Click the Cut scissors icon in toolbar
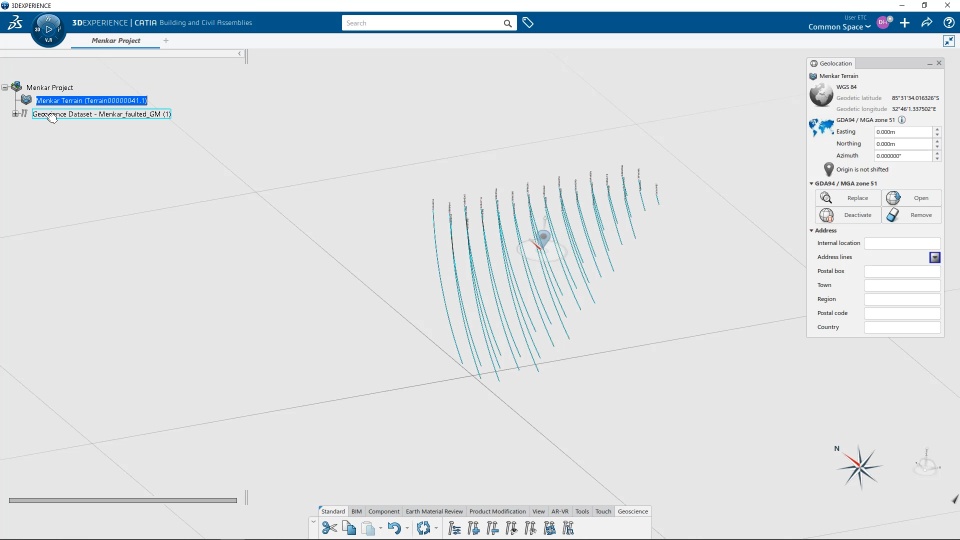 point(329,528)
